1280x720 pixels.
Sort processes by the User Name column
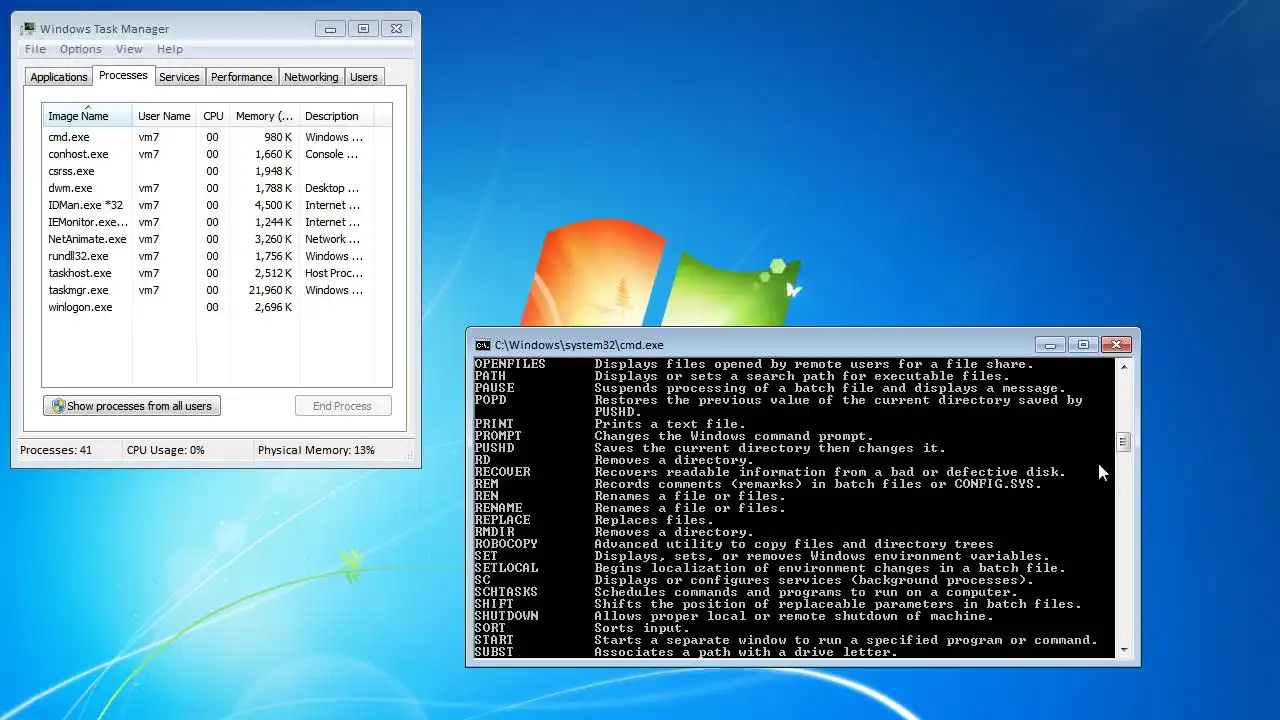click(x=164, y=116)
